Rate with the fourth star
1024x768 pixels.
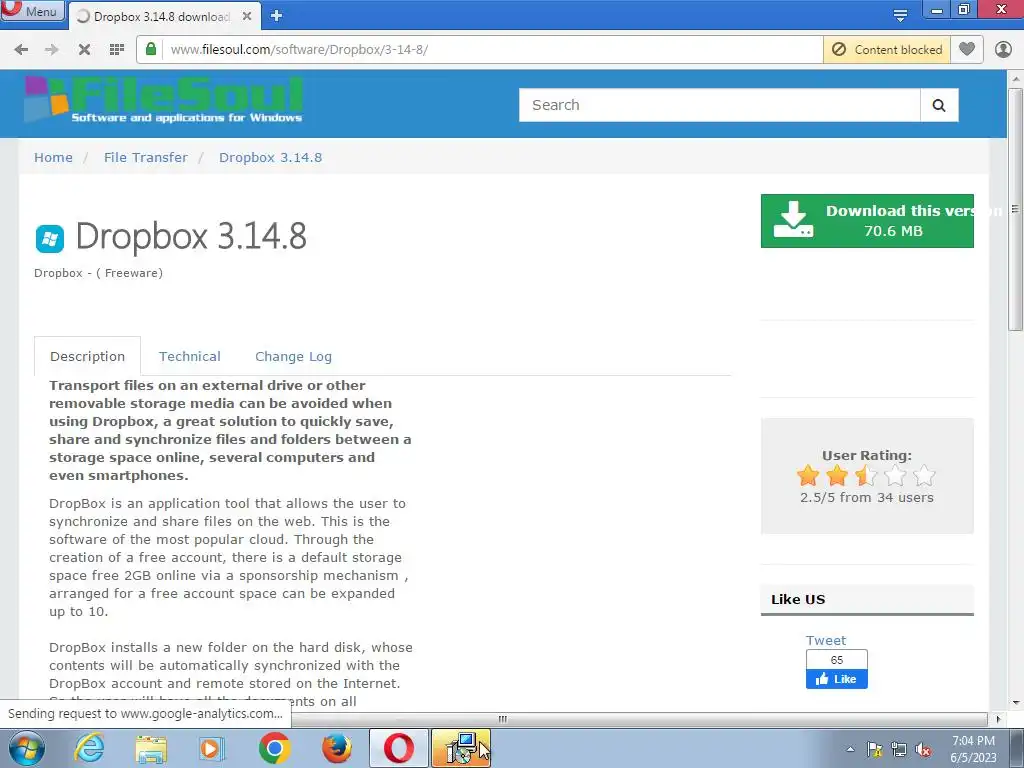(895, 475)
